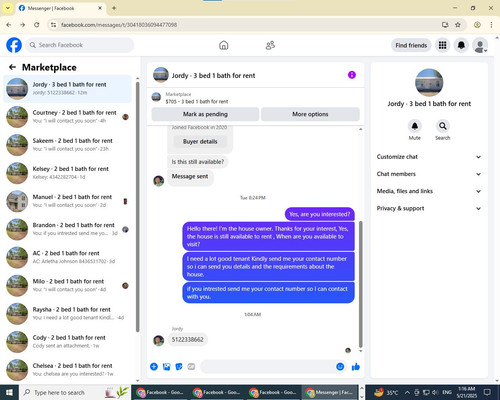
Task: Open the notifications bell in header
Action: click(x=461, y=45)
